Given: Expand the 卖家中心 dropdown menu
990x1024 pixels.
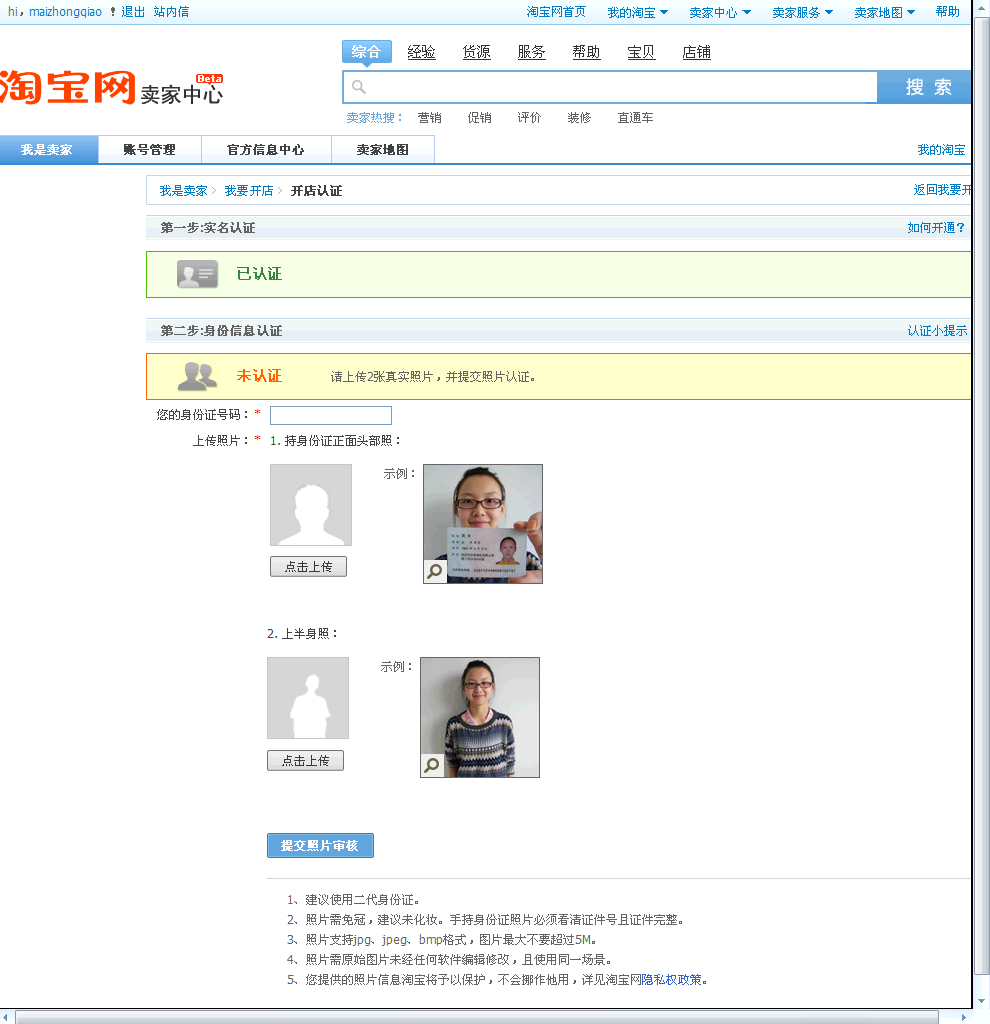Looking at the screenshot, I should [x=720, y=12].
